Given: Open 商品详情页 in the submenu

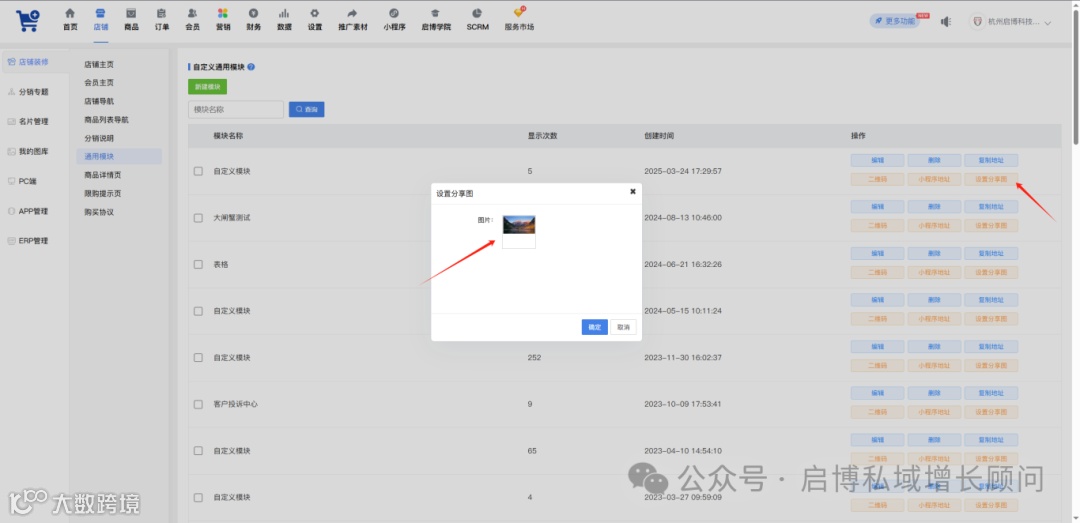Looking at the screenshot, I should click(103, 175).
